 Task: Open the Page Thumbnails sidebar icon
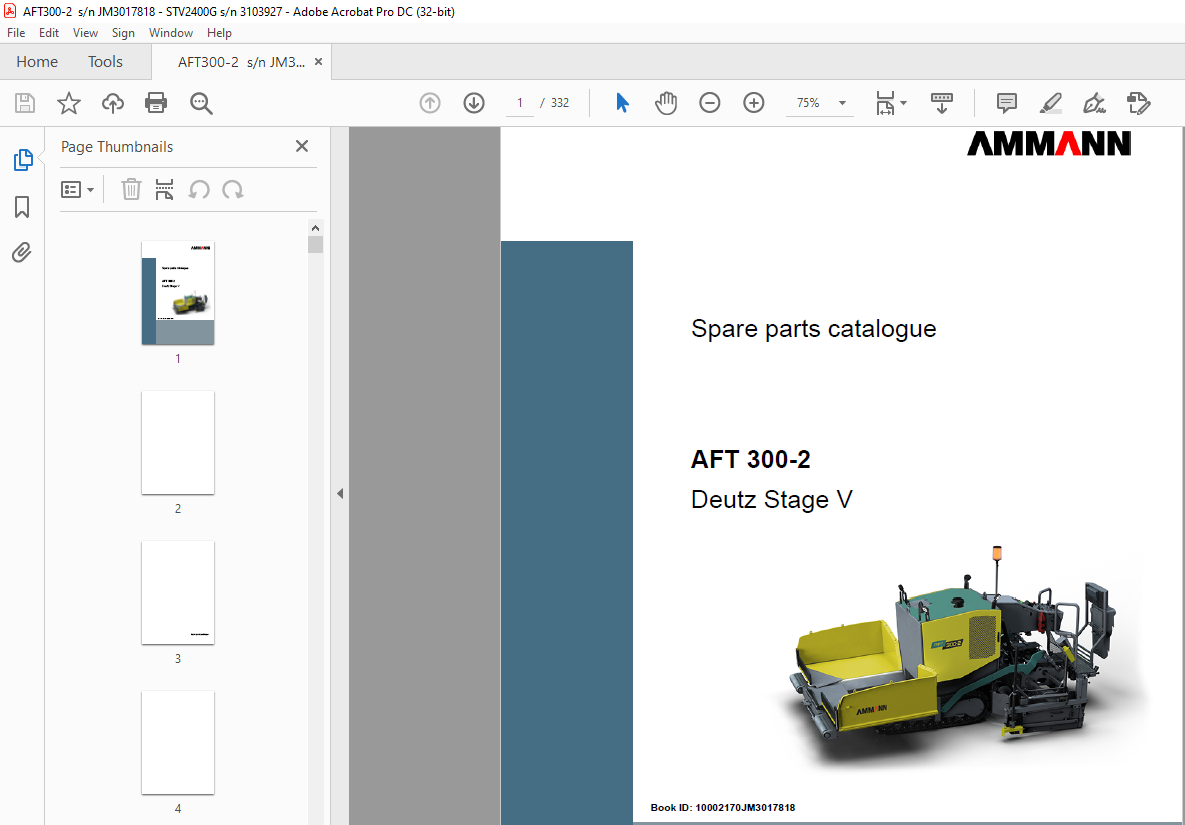23,160
